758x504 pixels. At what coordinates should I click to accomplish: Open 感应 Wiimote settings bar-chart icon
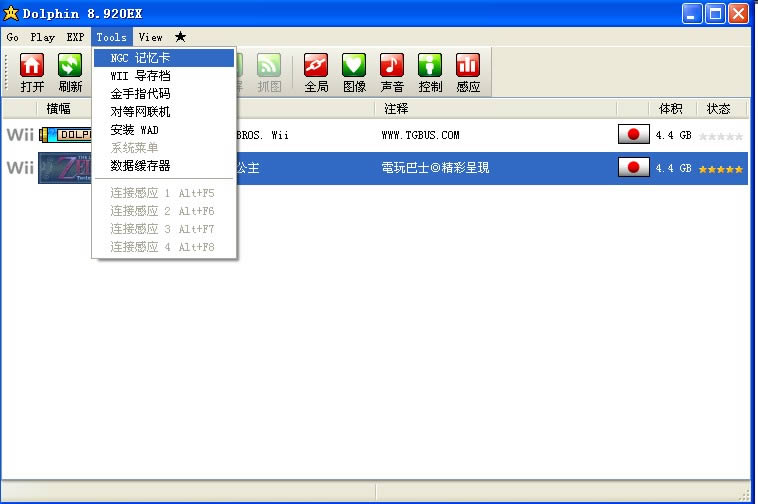click(x=468, y=65)
